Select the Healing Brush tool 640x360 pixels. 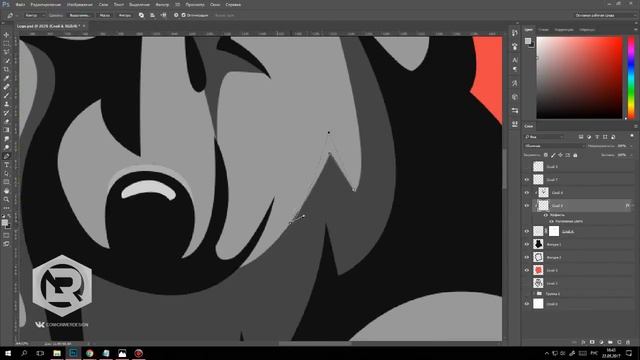(x=7, y=87)
